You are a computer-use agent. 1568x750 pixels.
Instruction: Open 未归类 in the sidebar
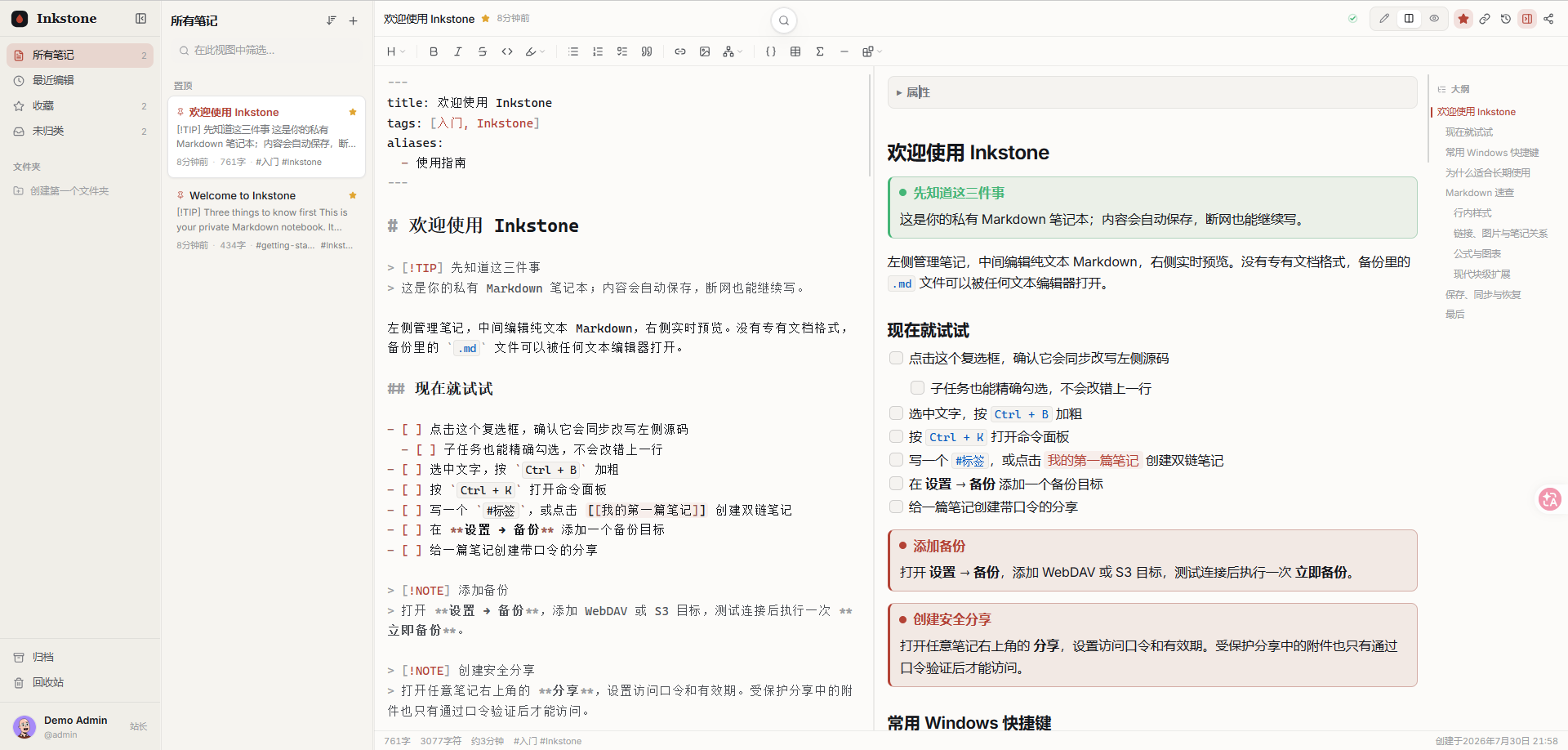tap(80, 131)
